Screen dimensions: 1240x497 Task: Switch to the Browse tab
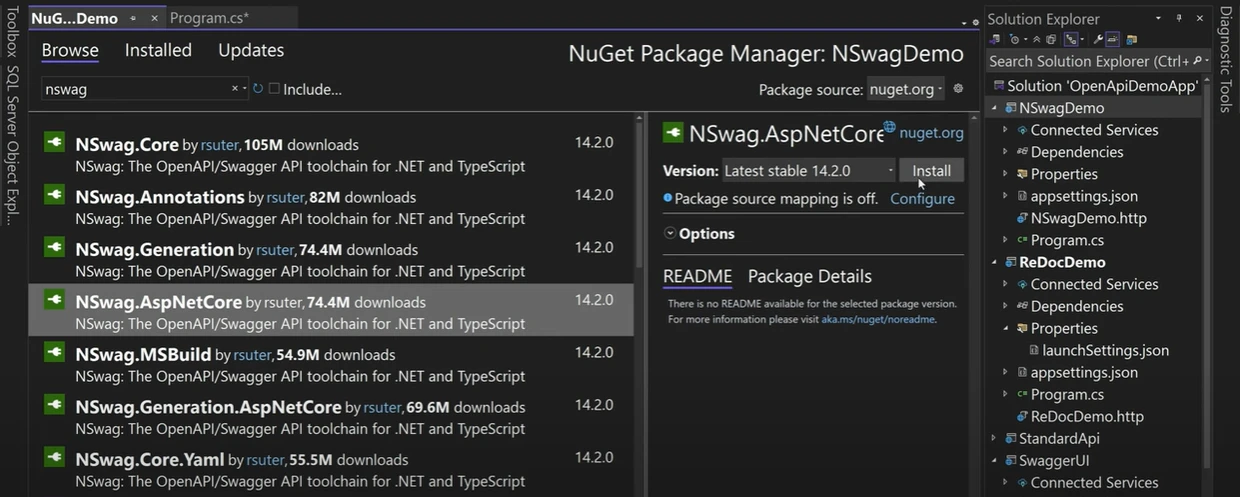(x=70, y=50)
